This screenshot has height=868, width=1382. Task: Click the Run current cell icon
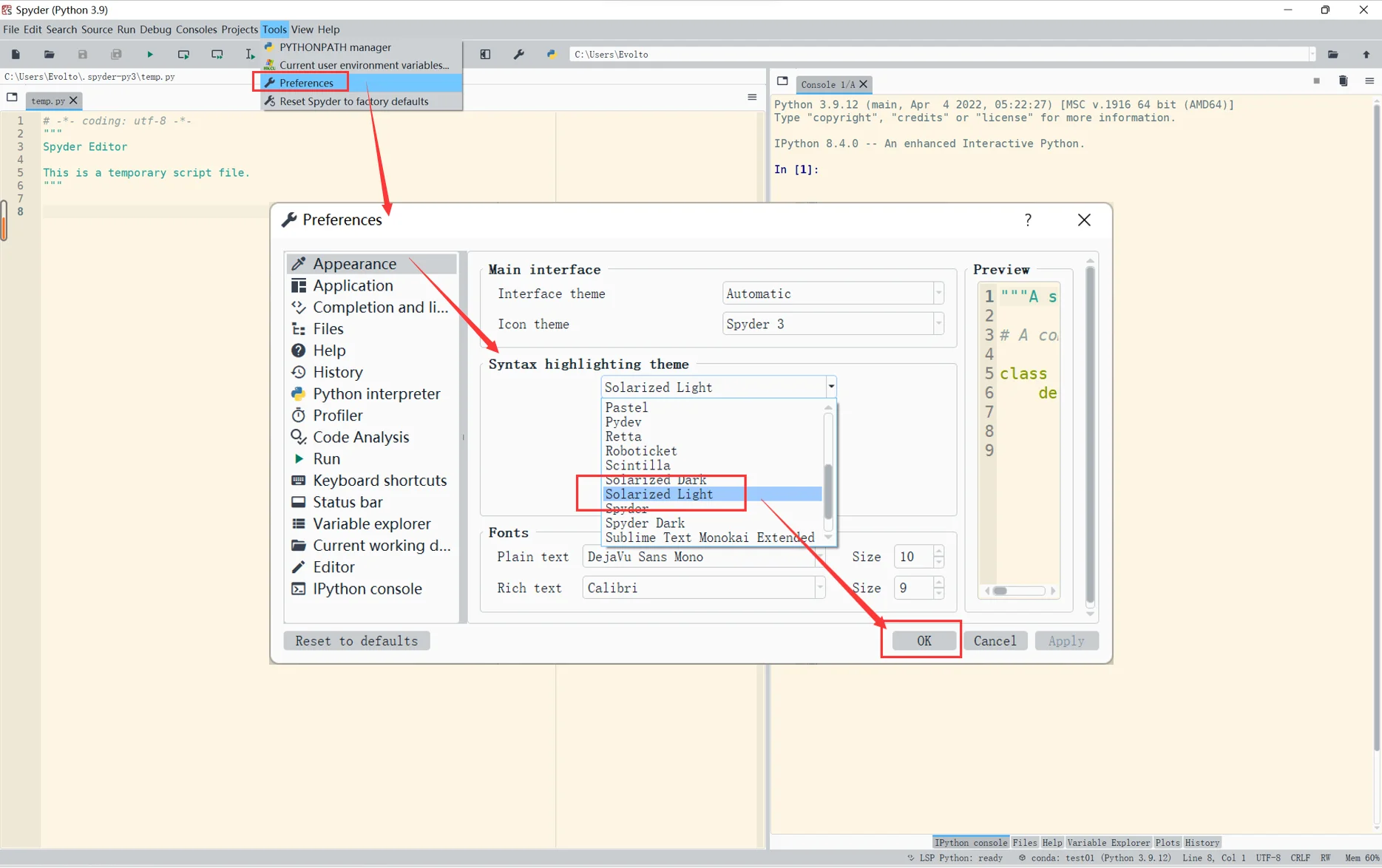point(183,54)
